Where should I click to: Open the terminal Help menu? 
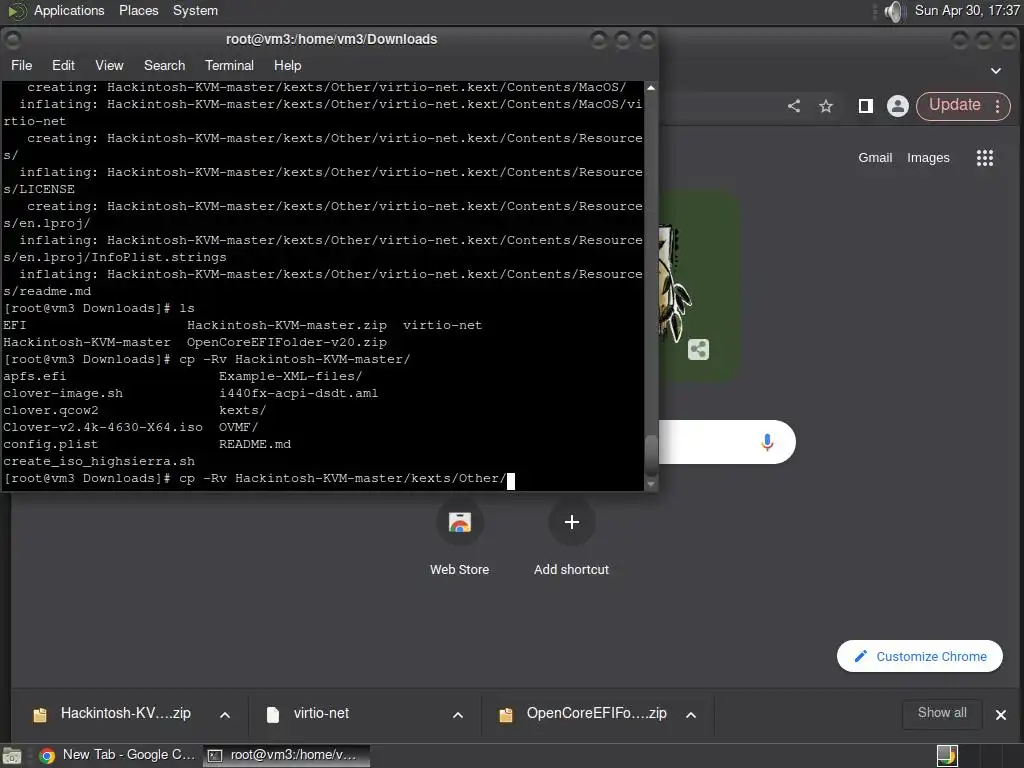[x=287, y=65]
